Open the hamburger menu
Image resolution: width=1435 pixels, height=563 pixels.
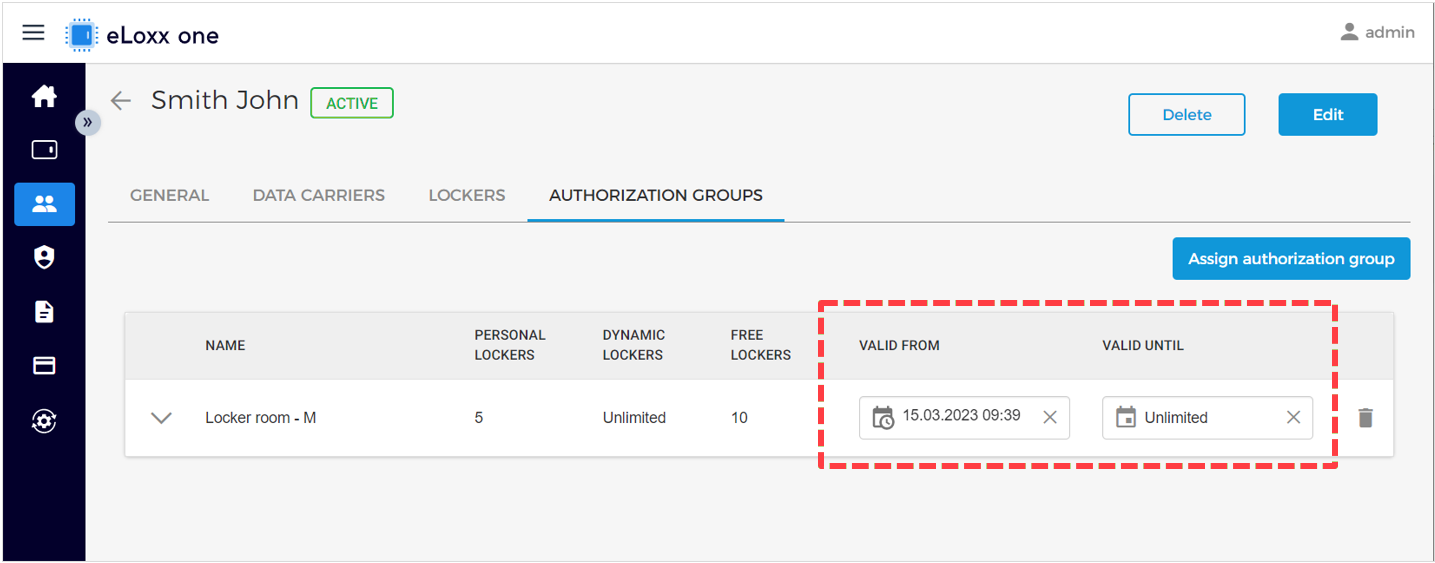33,33
